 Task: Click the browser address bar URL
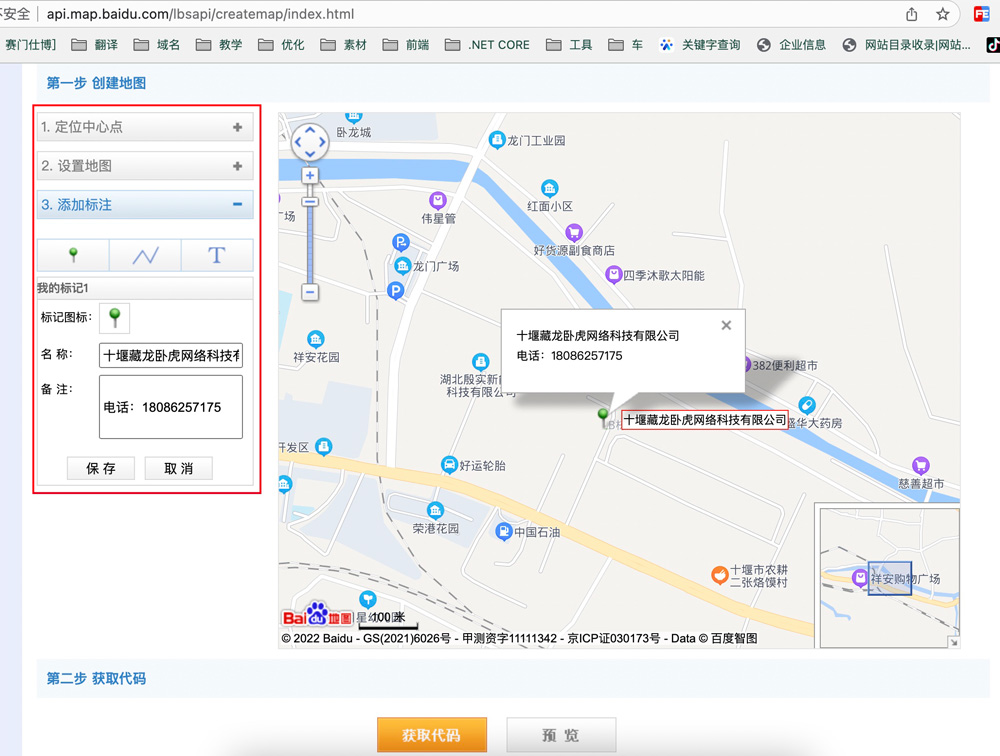coord(200,14)
